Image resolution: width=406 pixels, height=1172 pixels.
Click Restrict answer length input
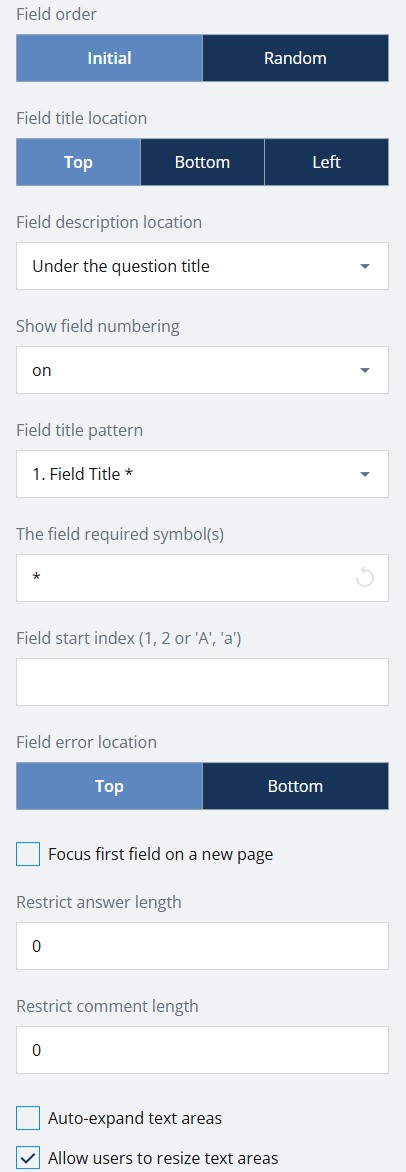[x=203, y=946]
